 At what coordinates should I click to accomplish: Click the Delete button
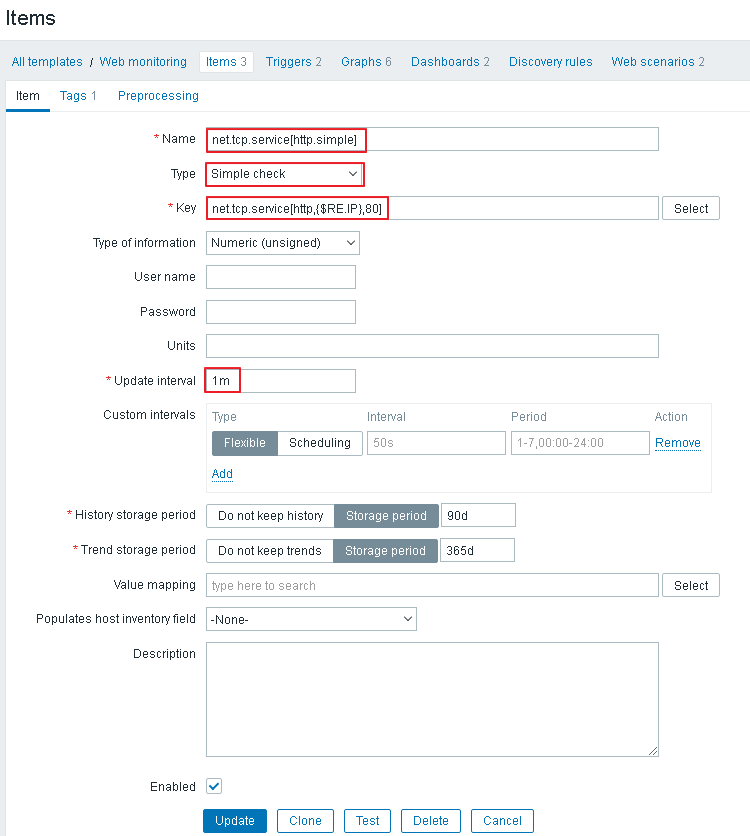click(431, 821)
